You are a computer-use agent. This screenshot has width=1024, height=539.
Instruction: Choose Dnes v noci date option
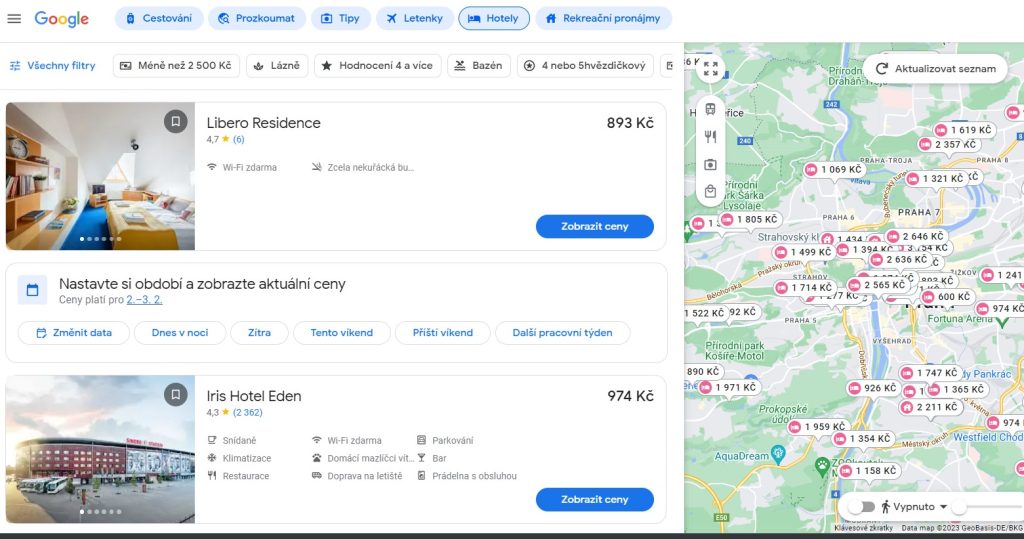(x=180, y=333)
